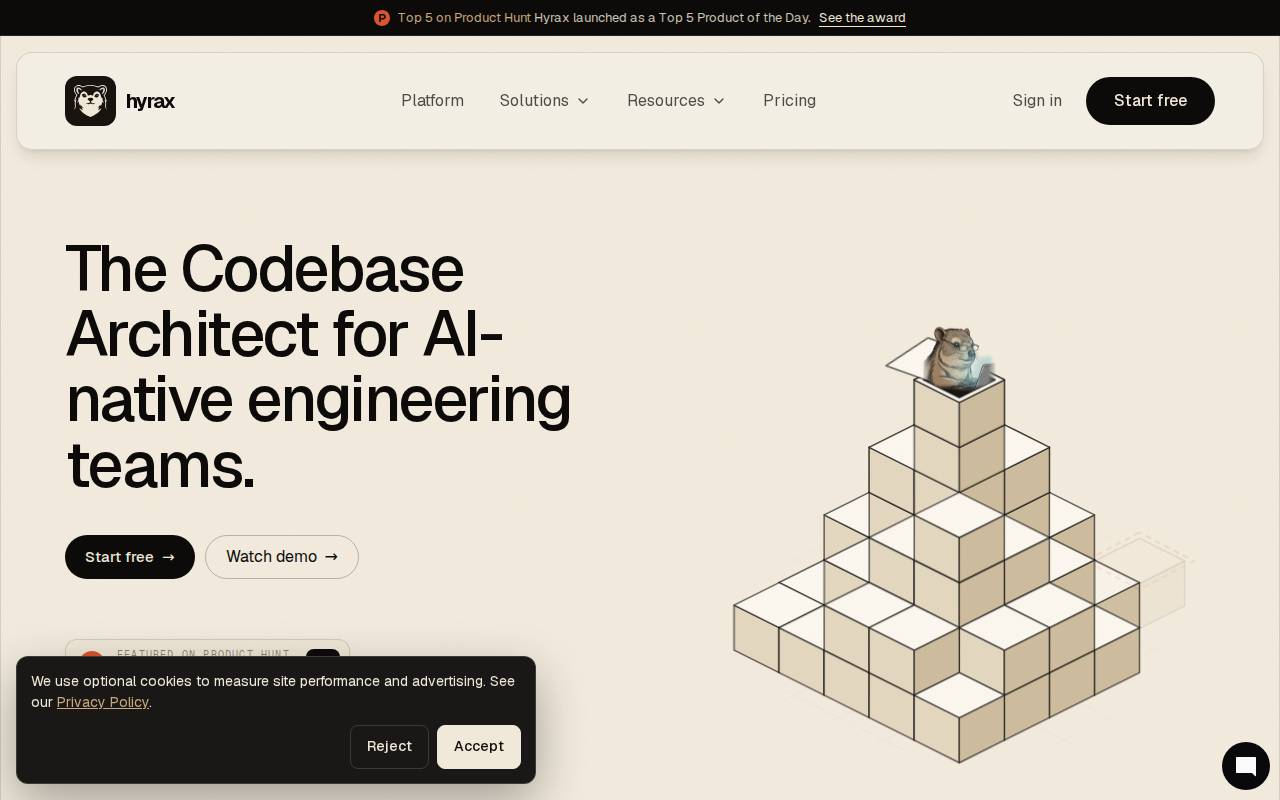1280x800 pixels.
Task: Click the 'Top 5 on Product Hunt' text
Action: [464, 18]
